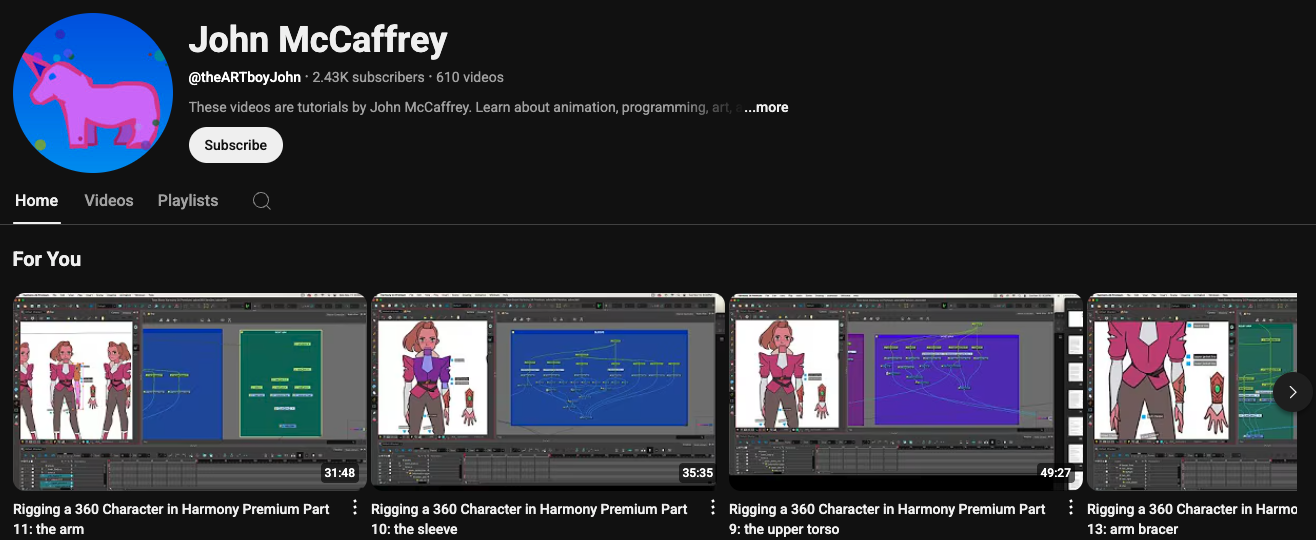The height and width of the screenshot is (540, 1316).
Task: Open the channel search magnifier icon
Action: point(262,201)
